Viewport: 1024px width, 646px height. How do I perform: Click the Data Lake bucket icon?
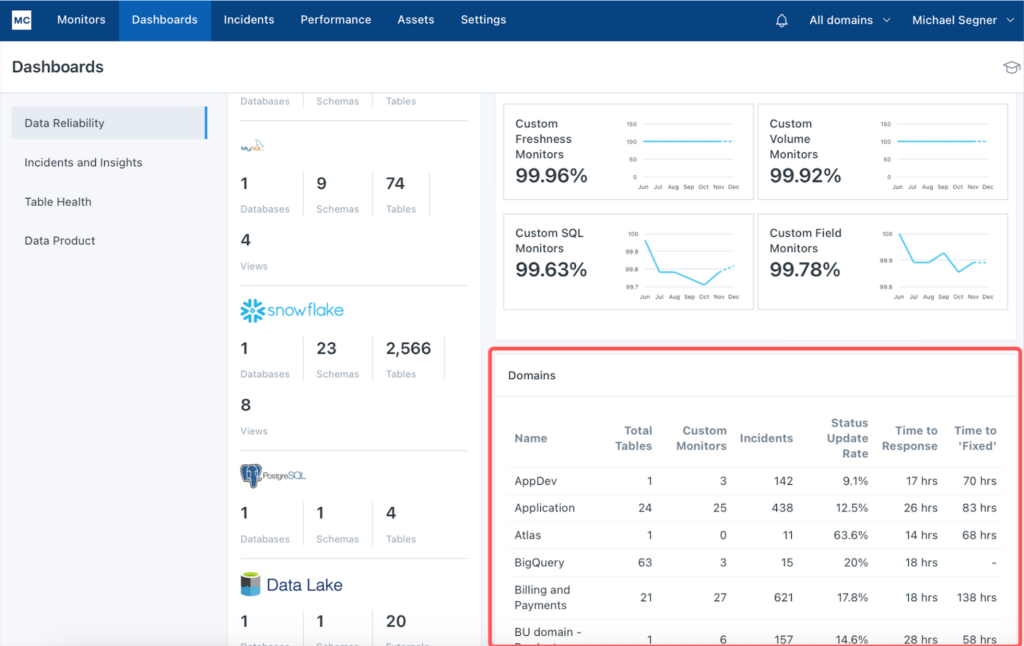[x=250, y=585]
